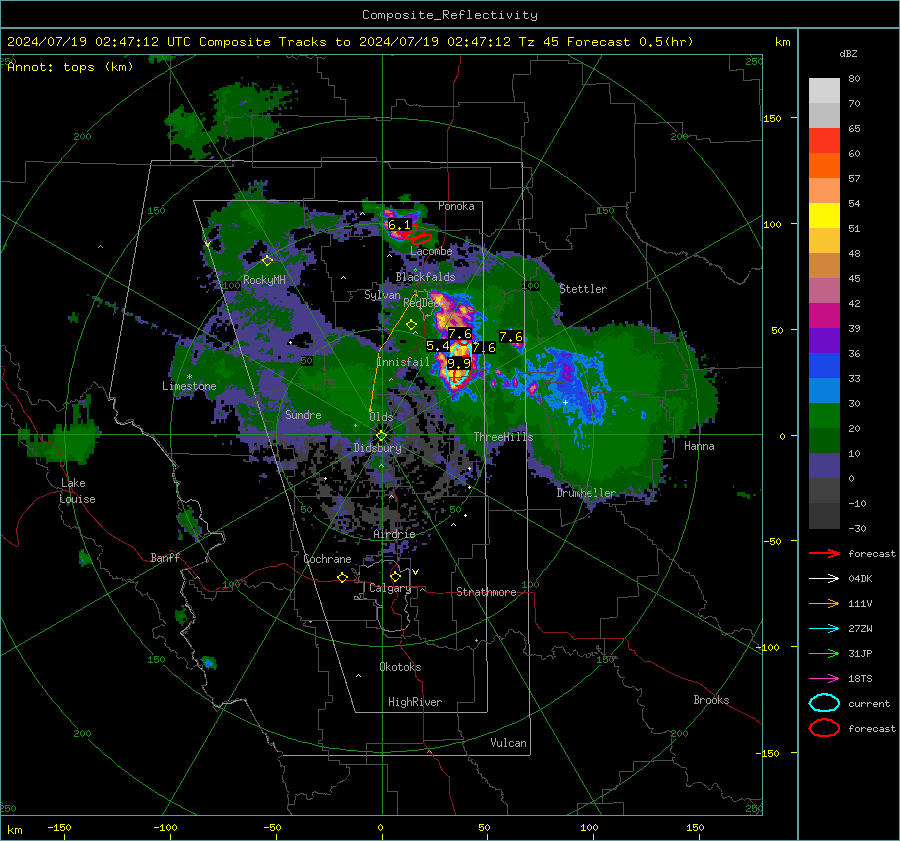Screen dimensions: 900x841
Task: Click the 'Annot: tops (km)' annotation label
Action: point(70,67)
